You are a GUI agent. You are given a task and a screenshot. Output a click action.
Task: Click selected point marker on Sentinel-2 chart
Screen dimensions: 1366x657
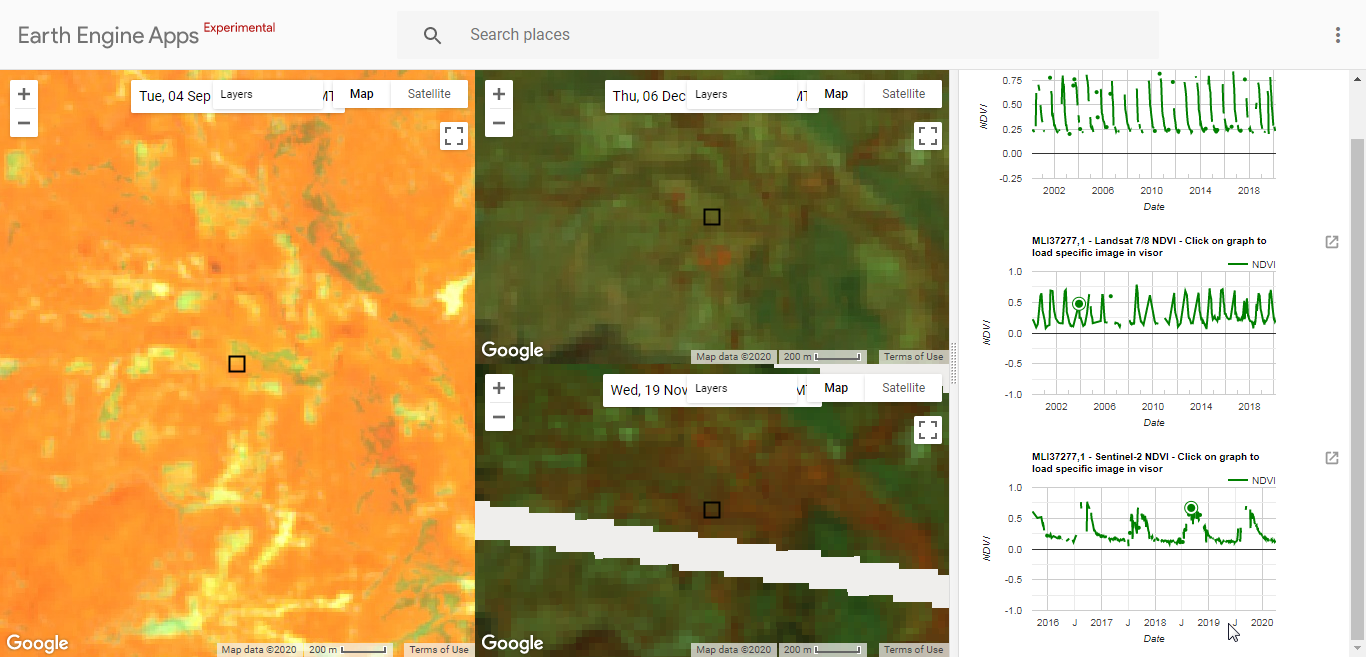coord(1191,508)
